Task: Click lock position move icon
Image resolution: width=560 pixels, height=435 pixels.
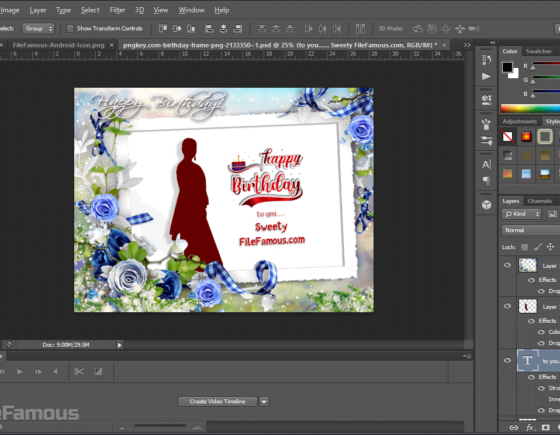Action: (550, 246)
